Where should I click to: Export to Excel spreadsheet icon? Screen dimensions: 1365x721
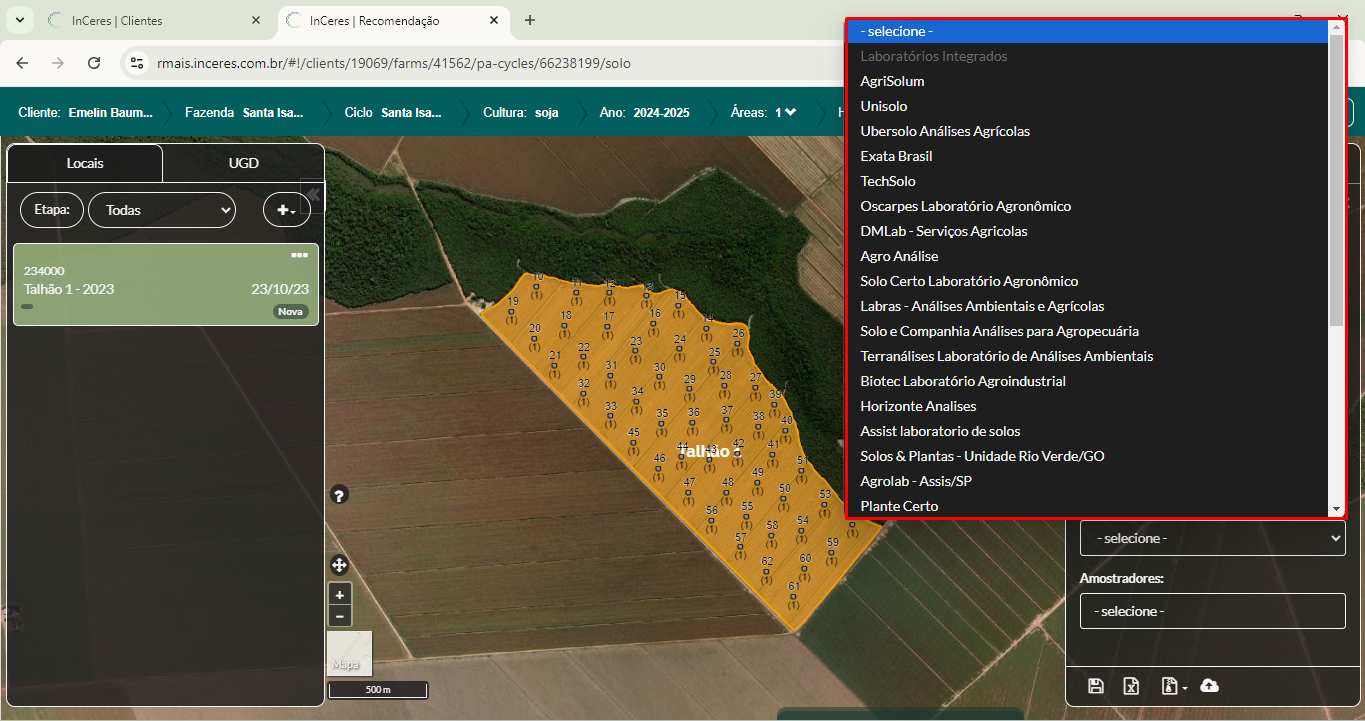(1131, 686)
